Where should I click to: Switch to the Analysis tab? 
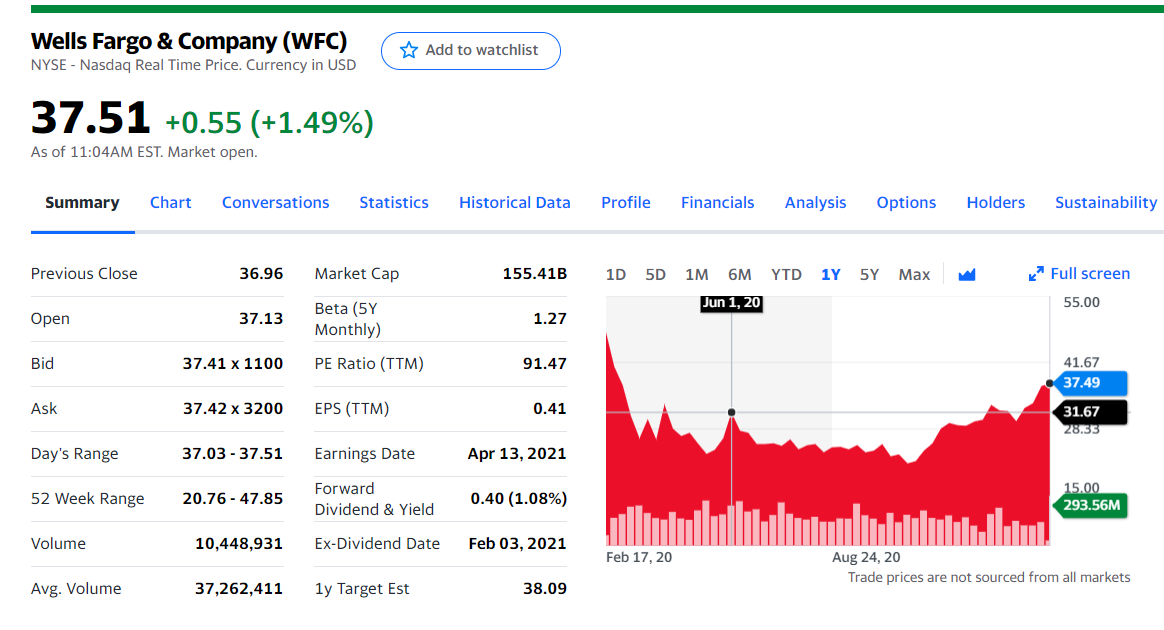(x=815, y=203)
